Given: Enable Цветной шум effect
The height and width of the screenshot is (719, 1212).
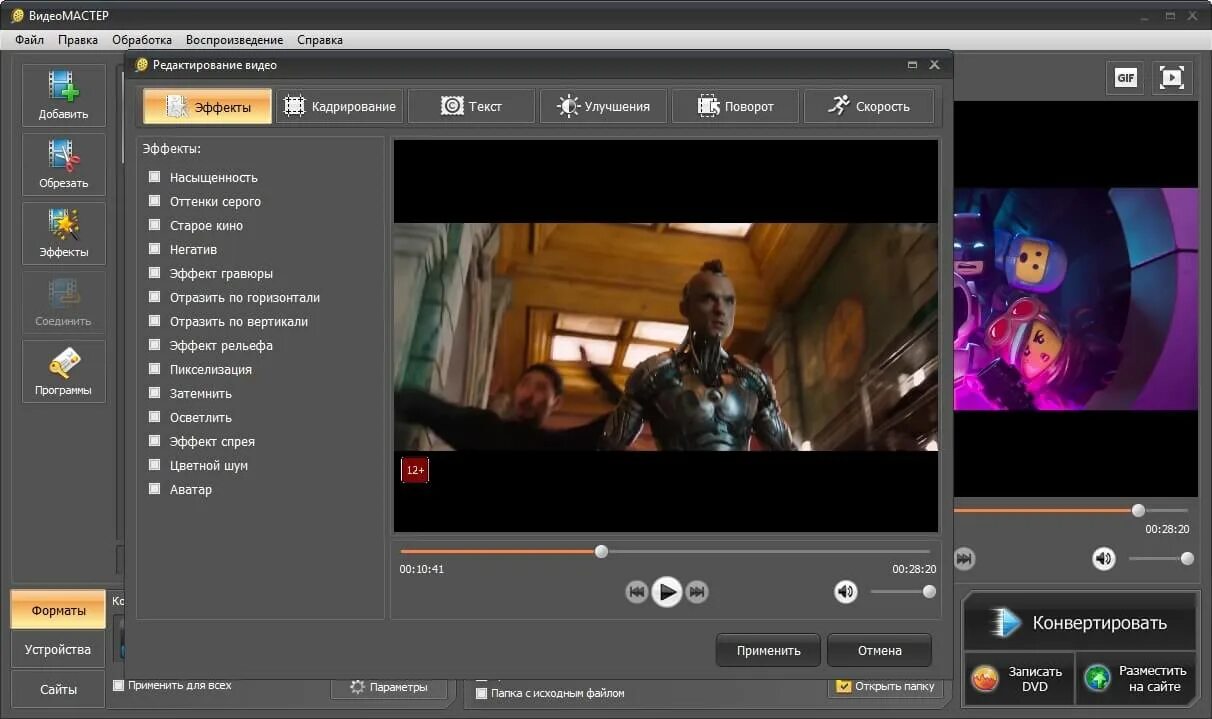Looking at the screenshot, I should [154, 465].
